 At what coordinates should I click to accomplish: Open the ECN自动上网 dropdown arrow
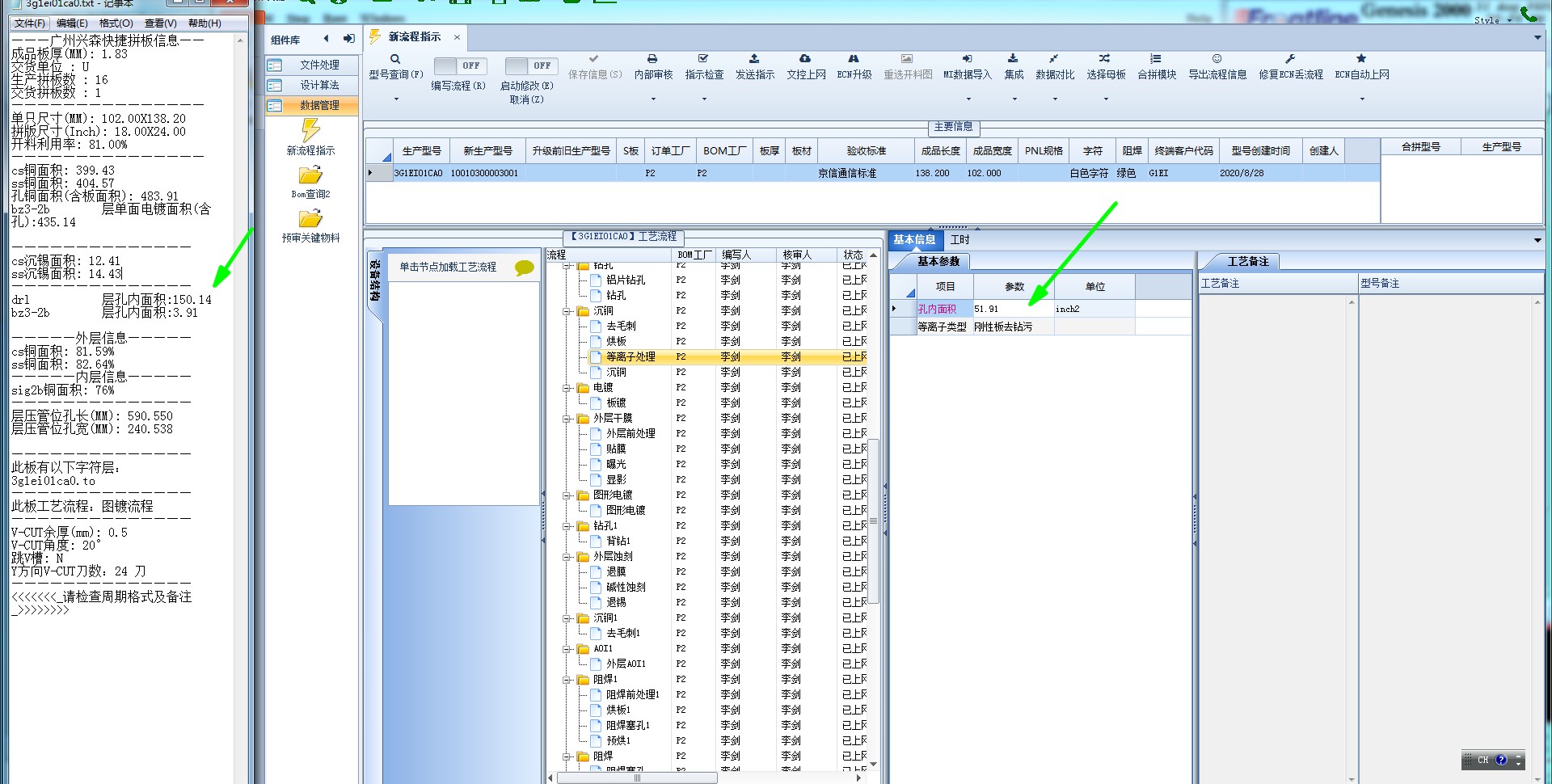tap(1362, 99)
